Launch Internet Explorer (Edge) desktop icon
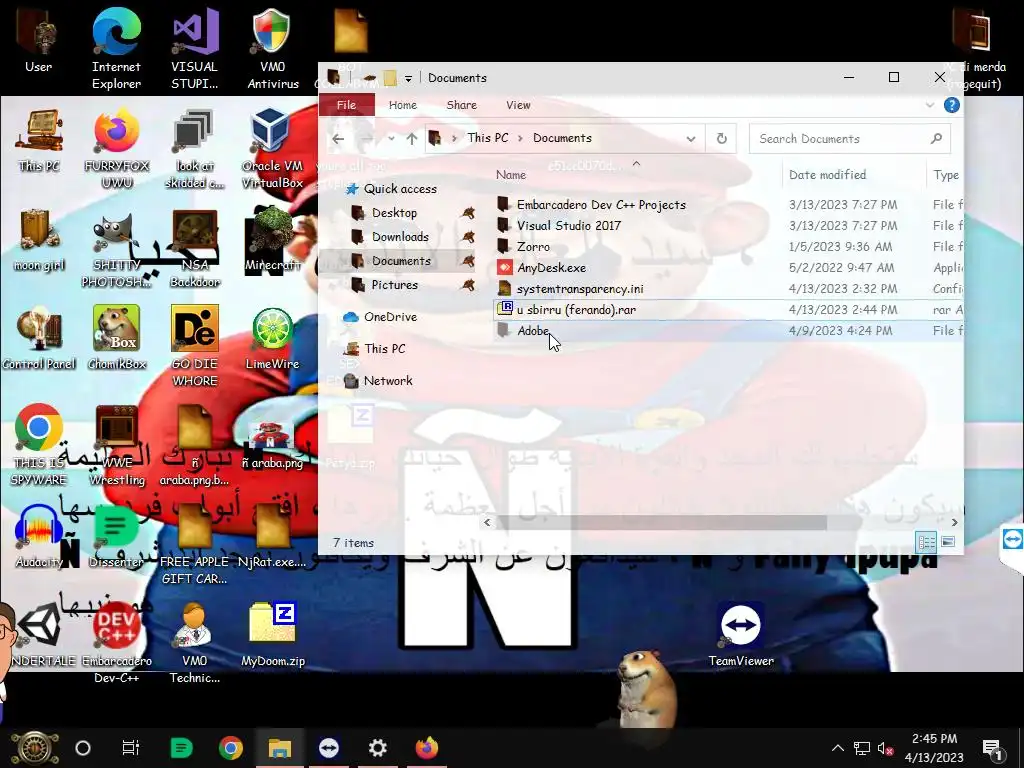1024x768 pixels. tap(116, 47)
